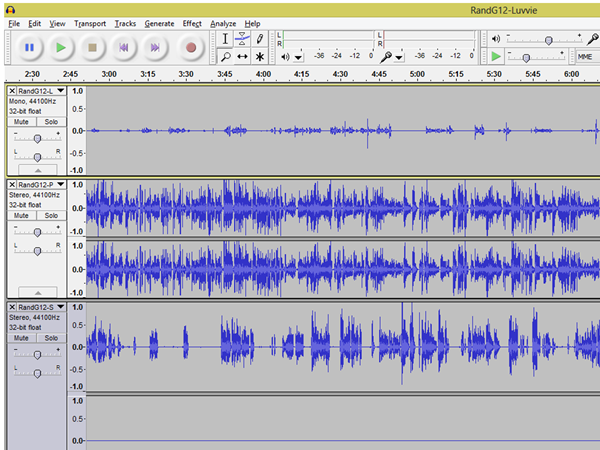Mute the RandG12-P track
Viewport: 600px width, 450px height.
(21, 215)
